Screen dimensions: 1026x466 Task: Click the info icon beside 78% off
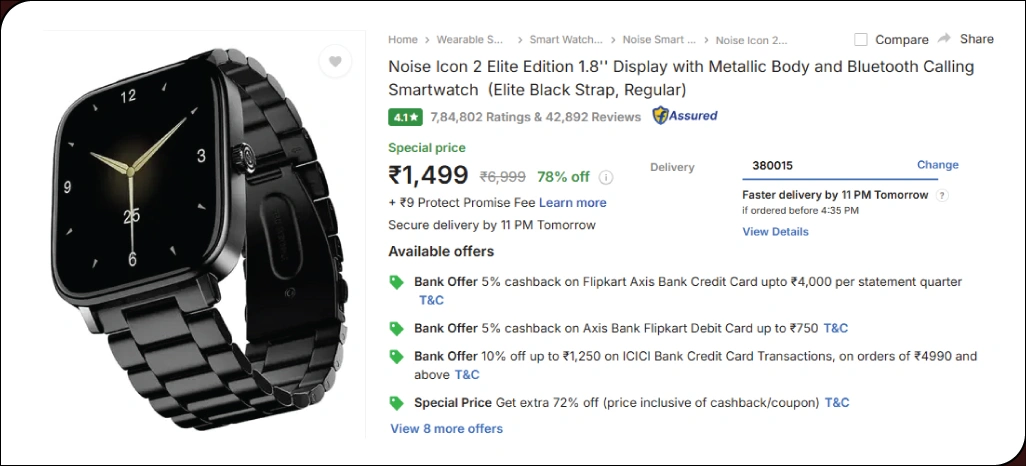coord(606,177)
